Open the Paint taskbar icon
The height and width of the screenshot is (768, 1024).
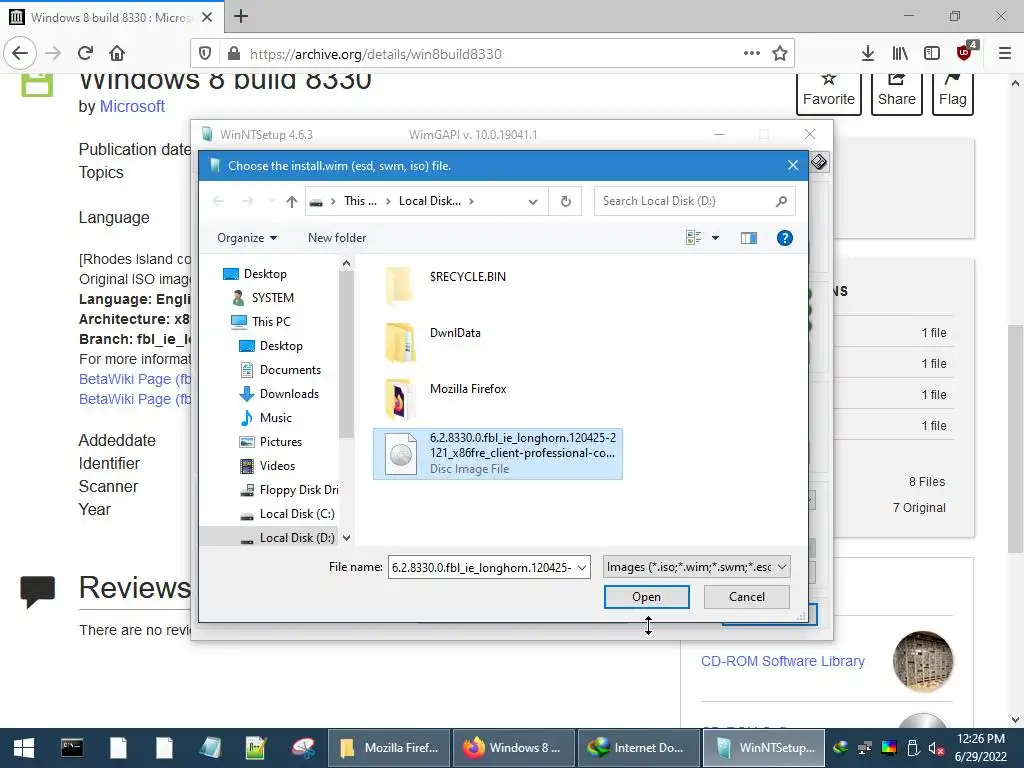(303, 748)
